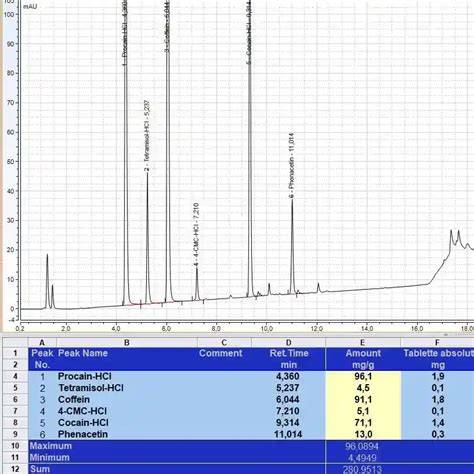Click the Cocain-HCl peak label in chromatogram
The image size is (474, 474).
coord(249,32)
